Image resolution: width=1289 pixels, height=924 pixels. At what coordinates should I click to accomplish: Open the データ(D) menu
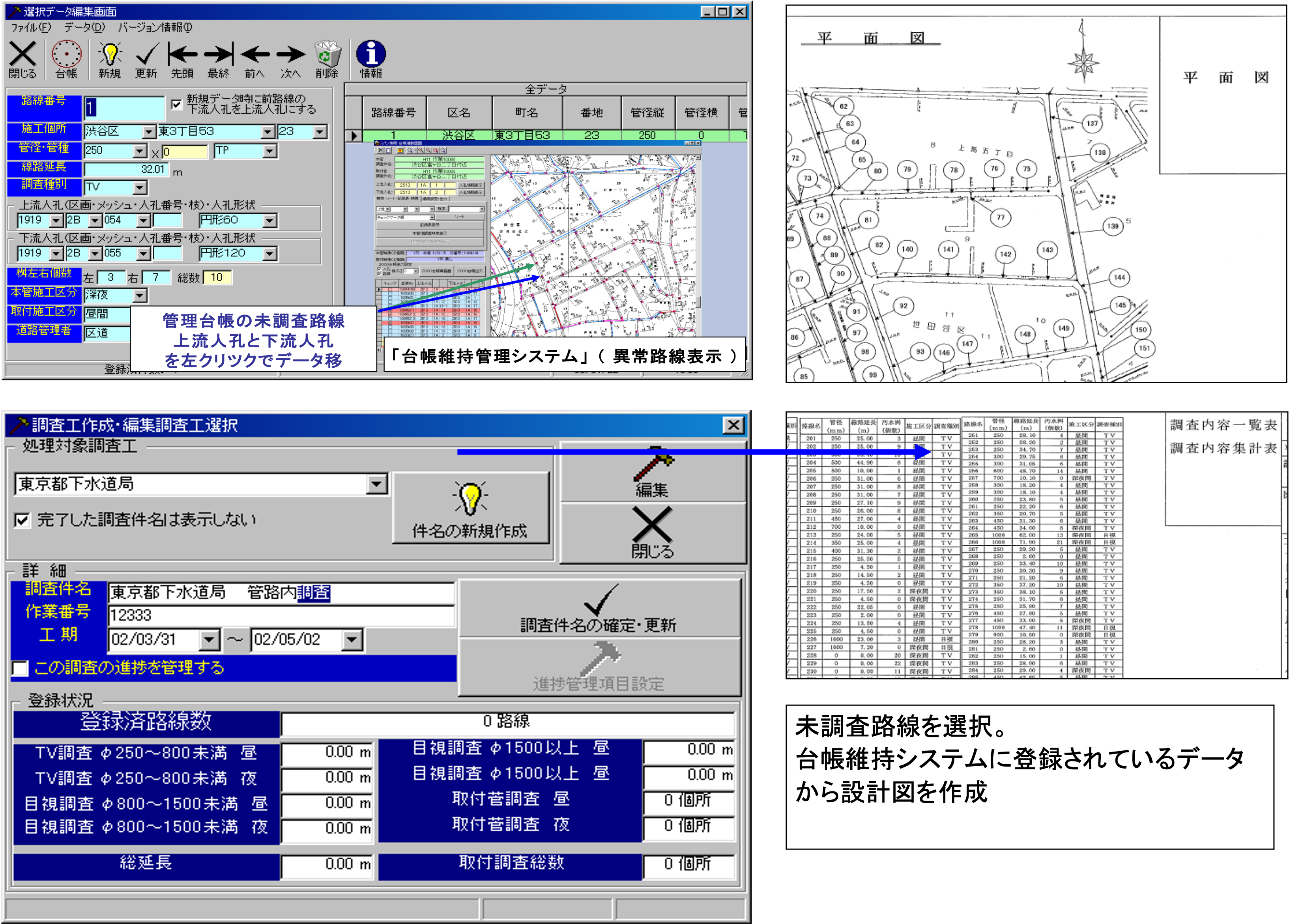84,27
